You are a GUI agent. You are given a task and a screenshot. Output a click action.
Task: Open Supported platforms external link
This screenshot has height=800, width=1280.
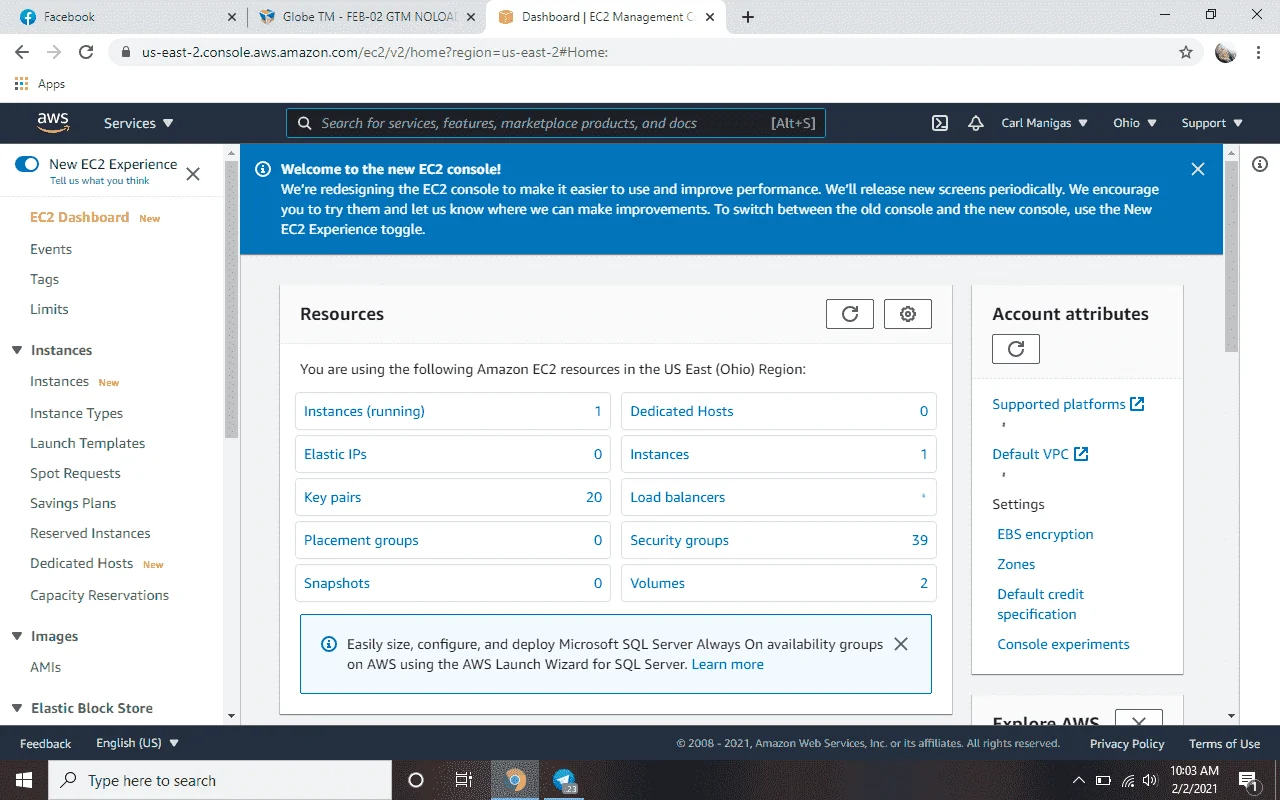1068,404
